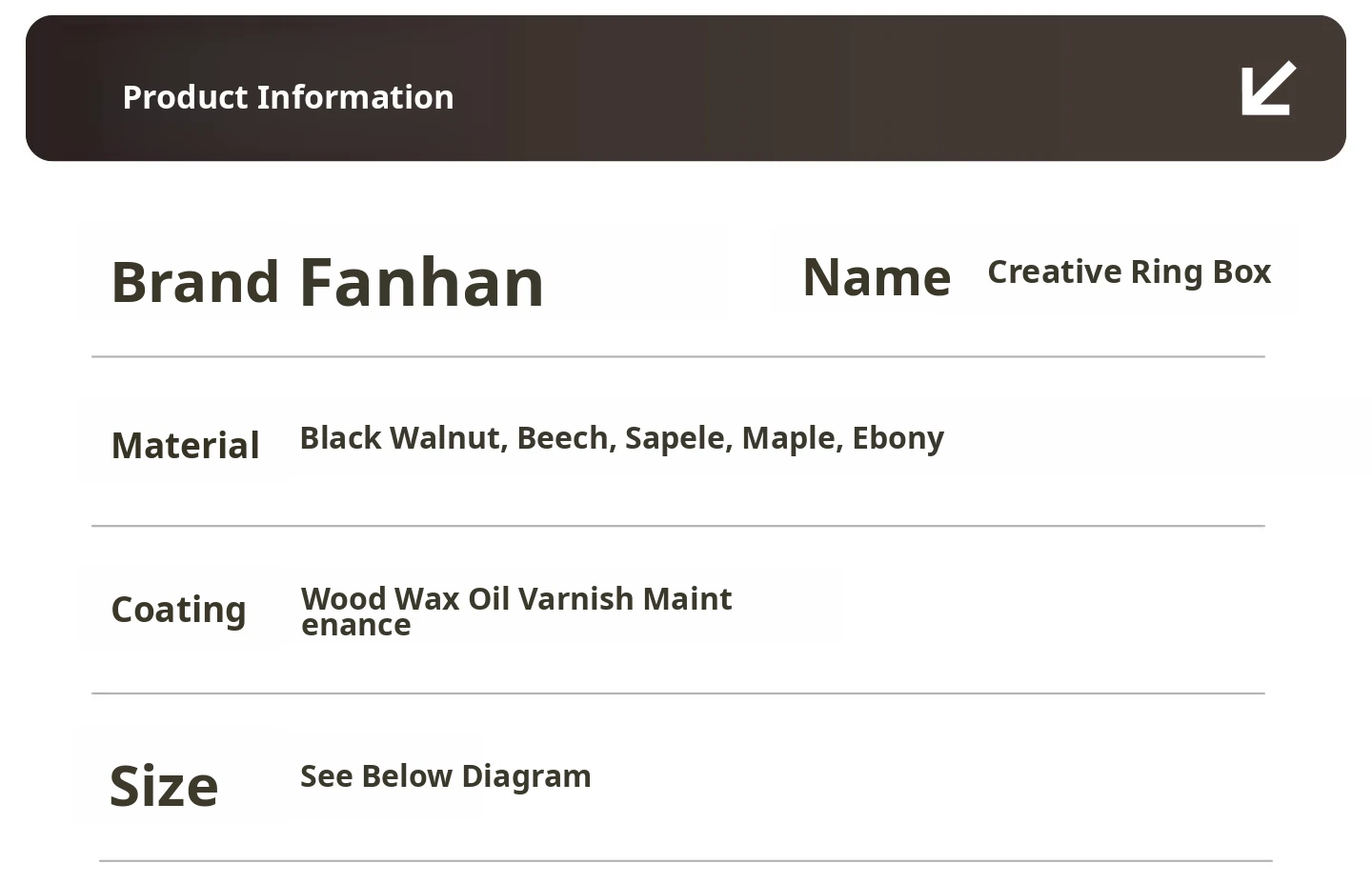Click the Material row label
The height and width of the screenshot is (884, 1372).
pyautogui.click(x=185, y=446)
